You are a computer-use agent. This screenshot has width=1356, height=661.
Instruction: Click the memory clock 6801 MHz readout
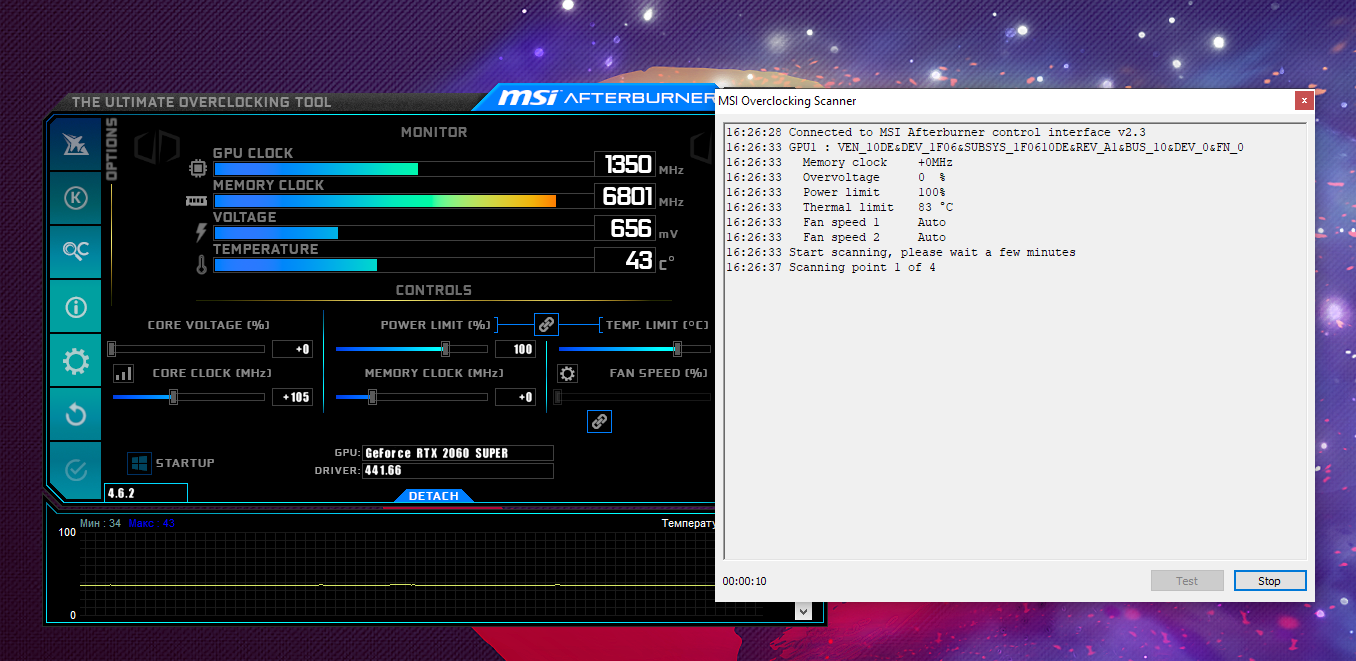pos(627,196)
